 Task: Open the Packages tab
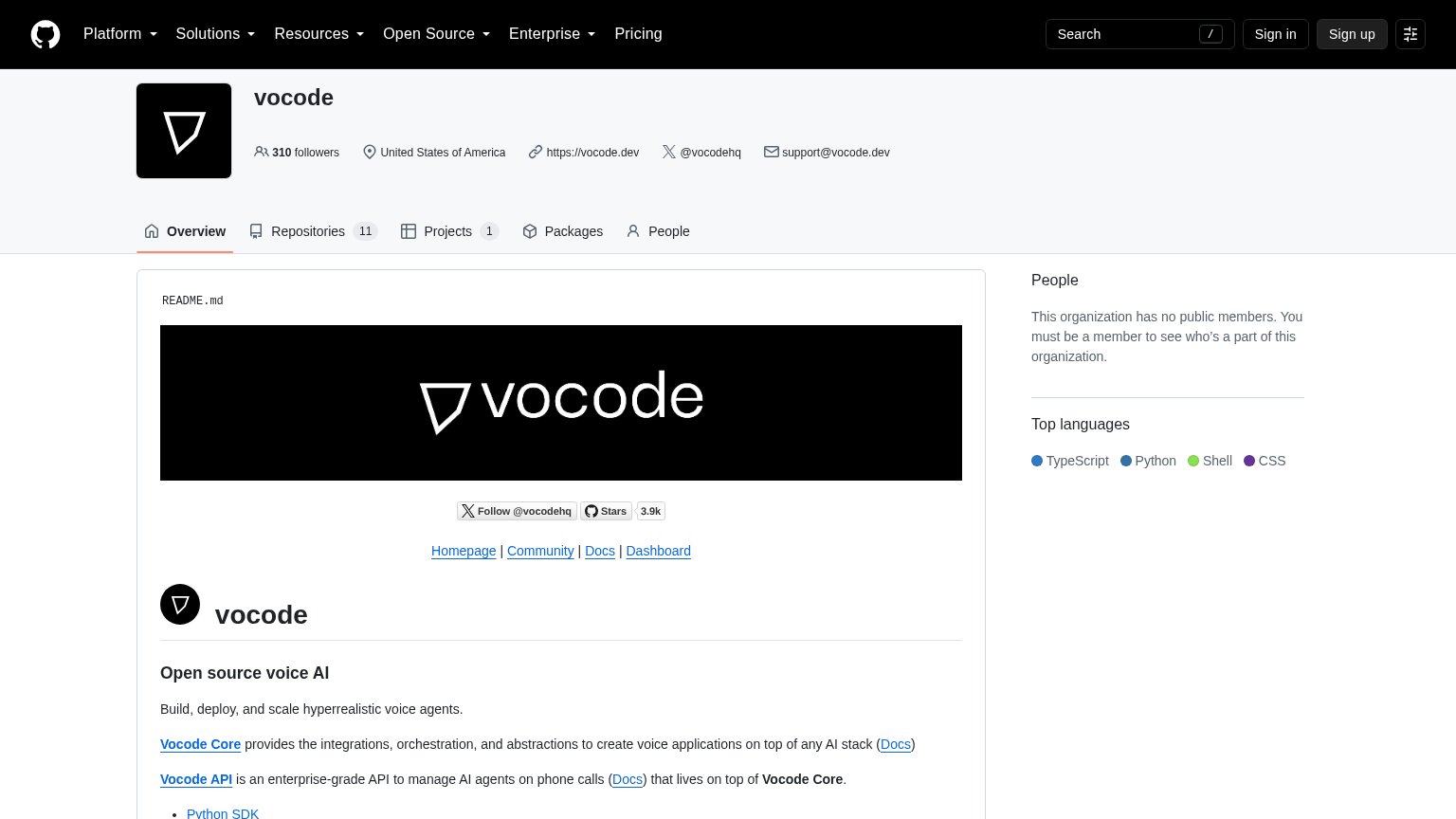pos(563,231)
